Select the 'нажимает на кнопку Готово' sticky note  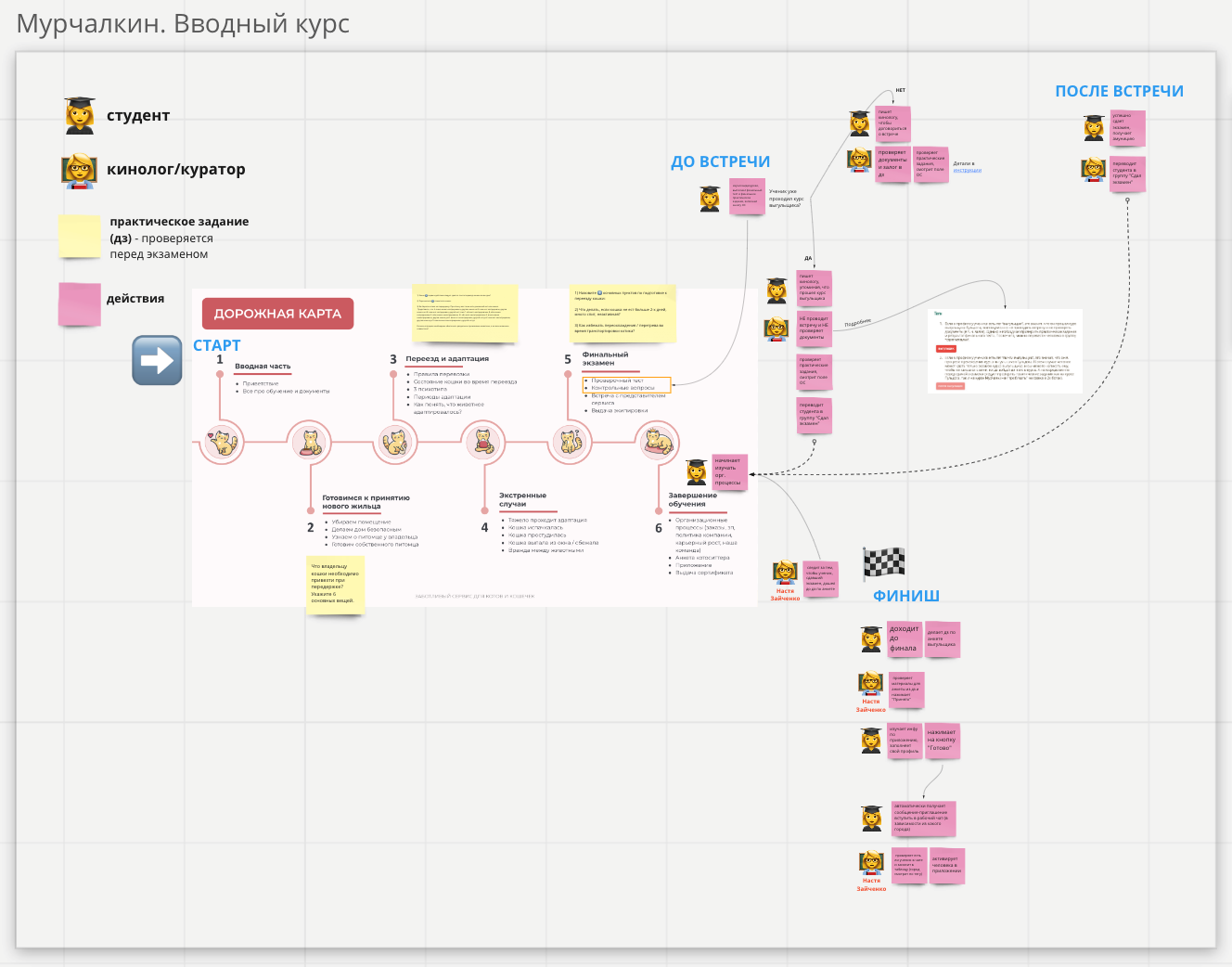942,741
